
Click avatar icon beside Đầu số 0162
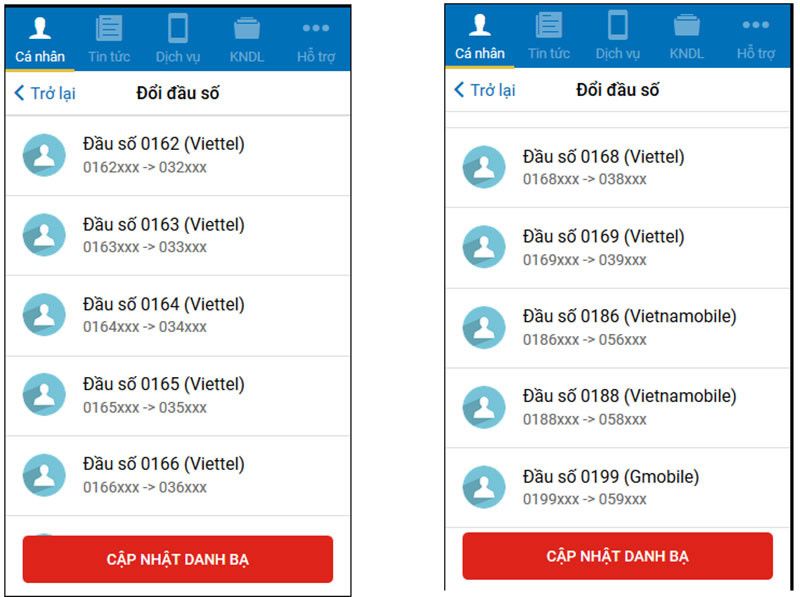coord(44,155)
